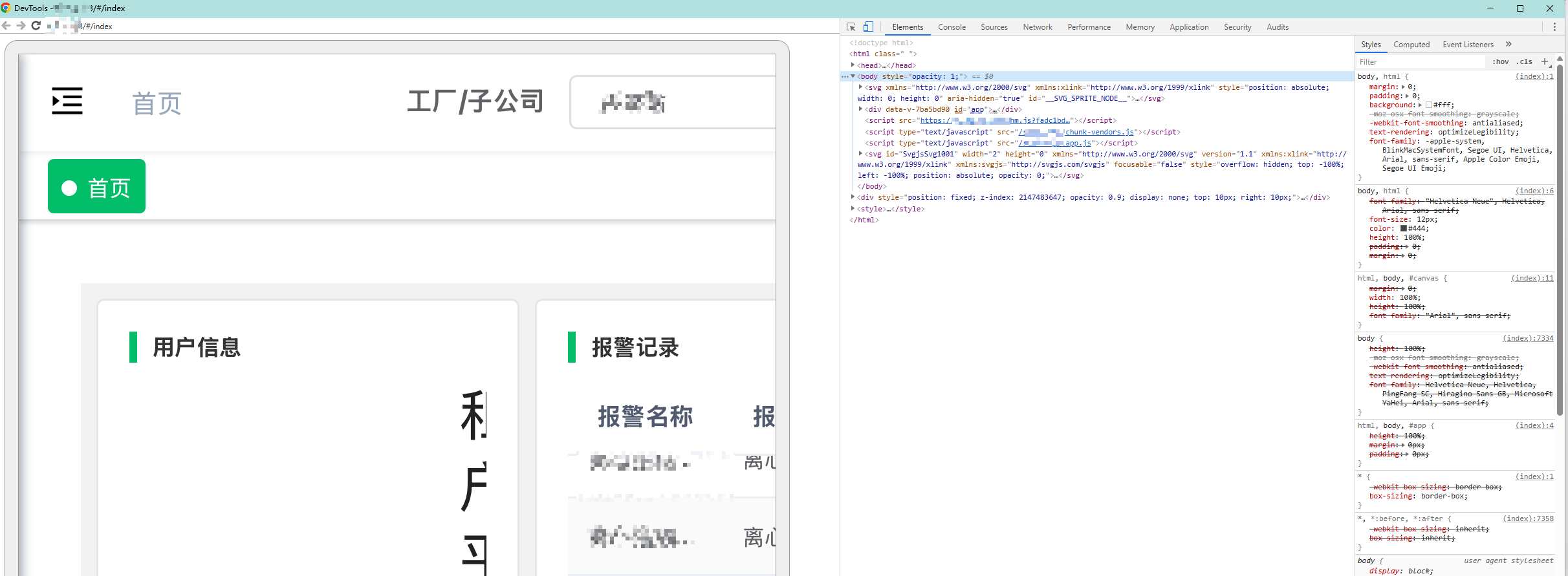Screen dimensions: 1568x576
Task: Click the forward navigation arrow
Action: pos(21,26)
